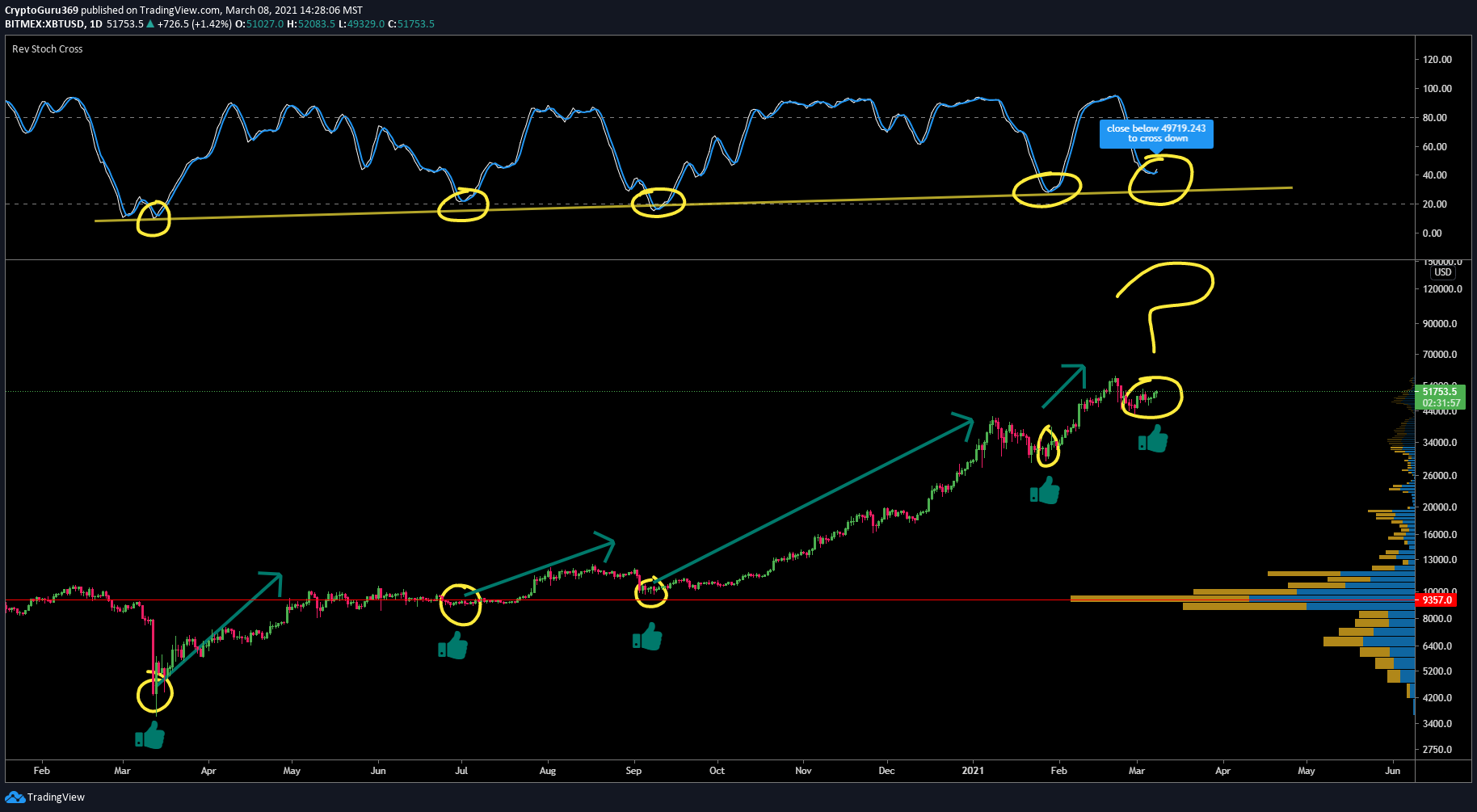Click the 60.00 indicator scale label
Image resolution: width=1477 pixels, height=812 pixels.
pos(1435,147)
